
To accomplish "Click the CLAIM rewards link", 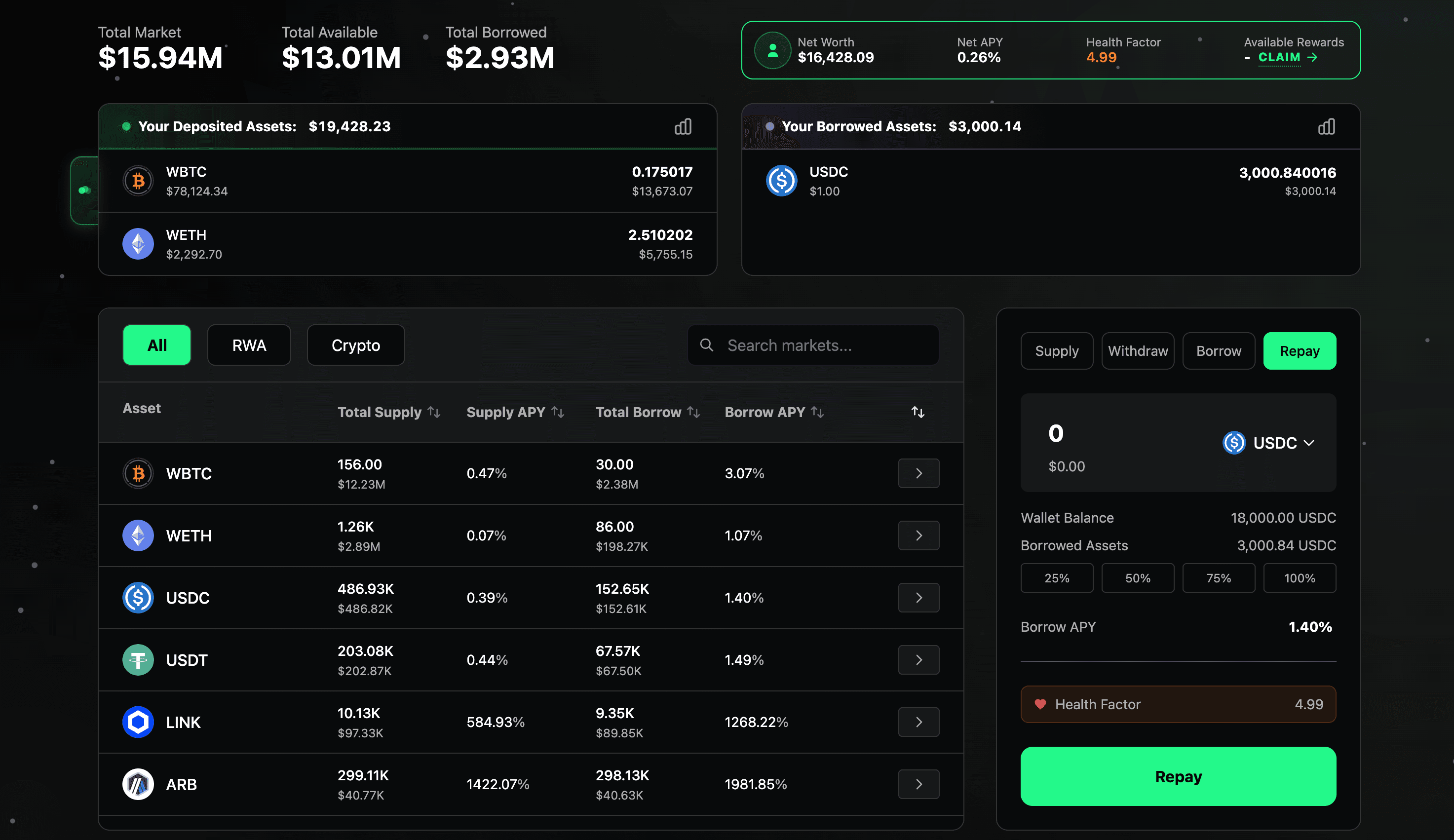I will (1279, 57).
